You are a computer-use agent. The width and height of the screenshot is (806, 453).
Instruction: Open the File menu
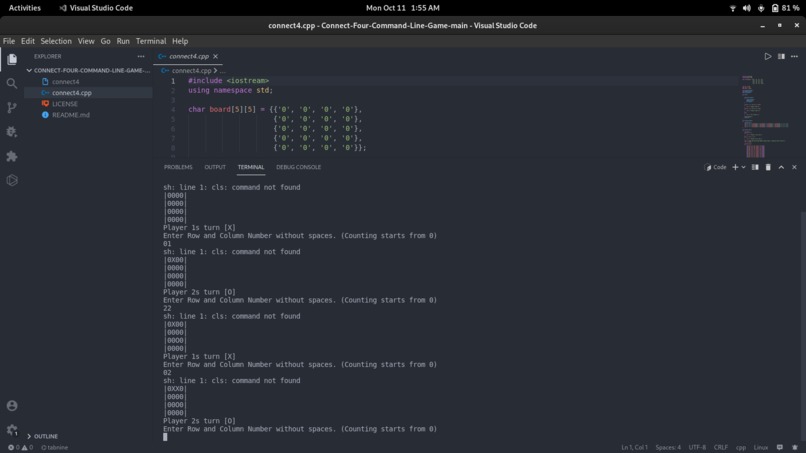(x=9, y=41)
